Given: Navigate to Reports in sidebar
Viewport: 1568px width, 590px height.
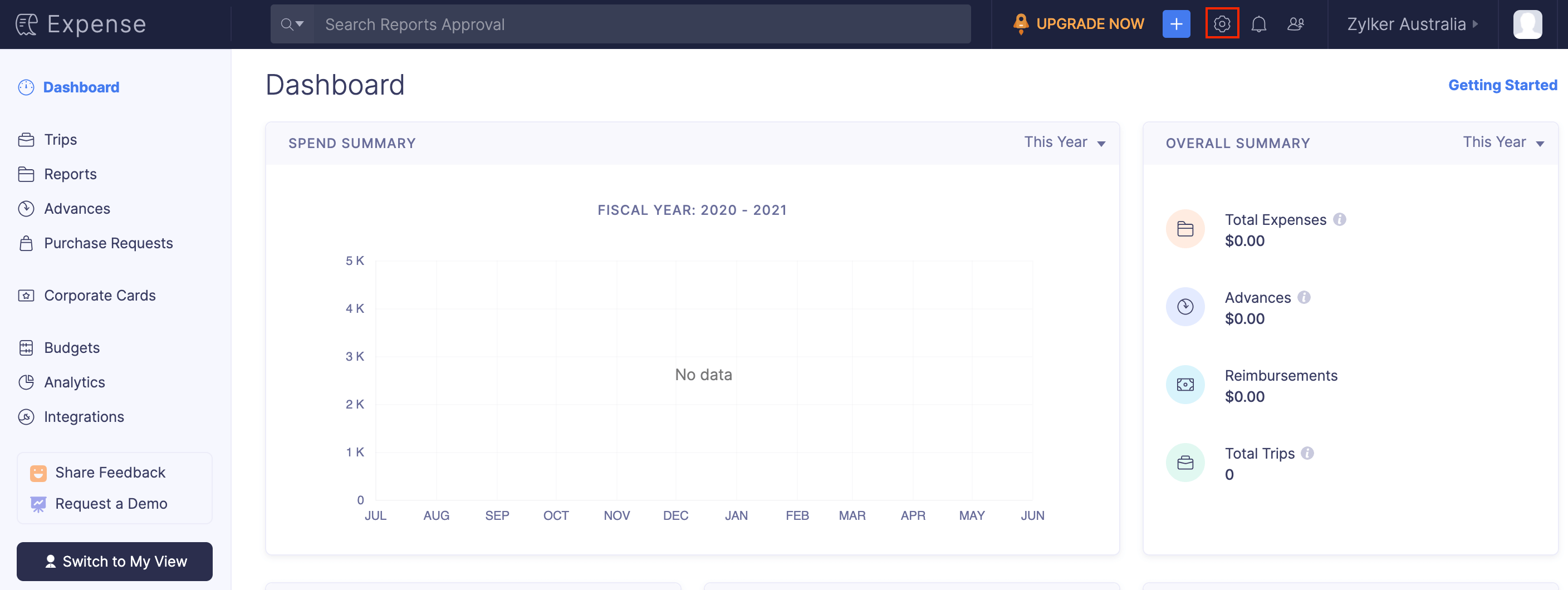Looking at the screenshot, I should [x=26, y=174].
